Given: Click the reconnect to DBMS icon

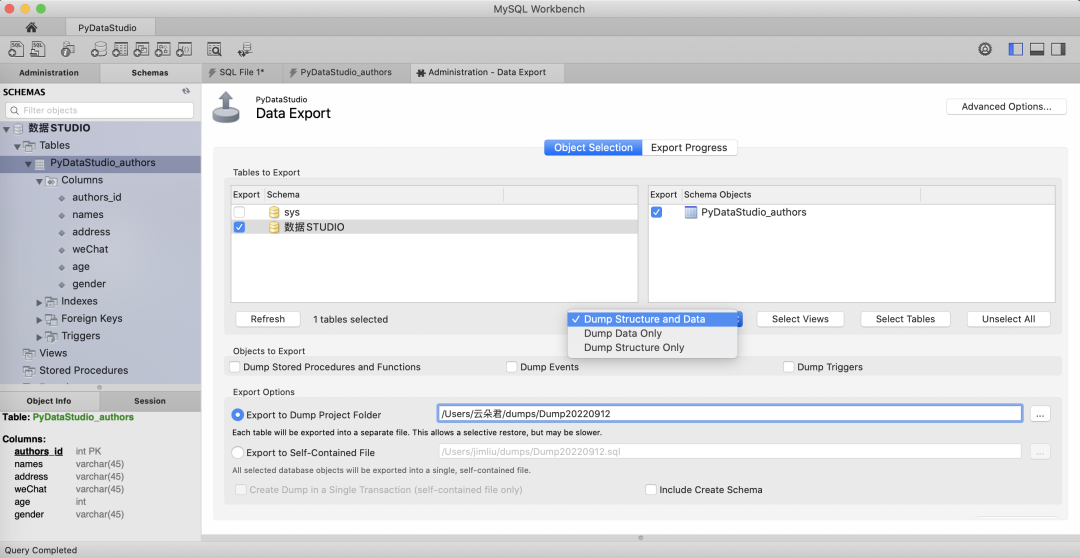Looking at the screenshot, I should (244, 49).
